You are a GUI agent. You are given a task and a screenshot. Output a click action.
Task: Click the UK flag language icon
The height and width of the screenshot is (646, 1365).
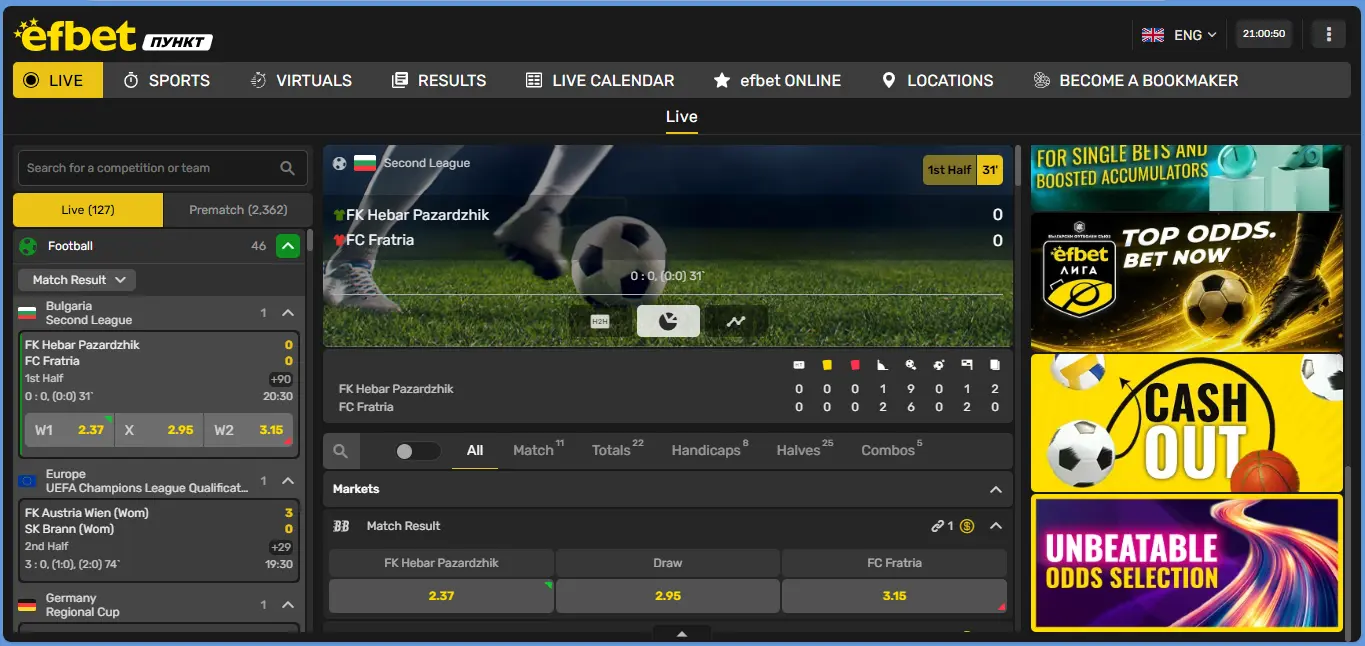[1153, 35]
